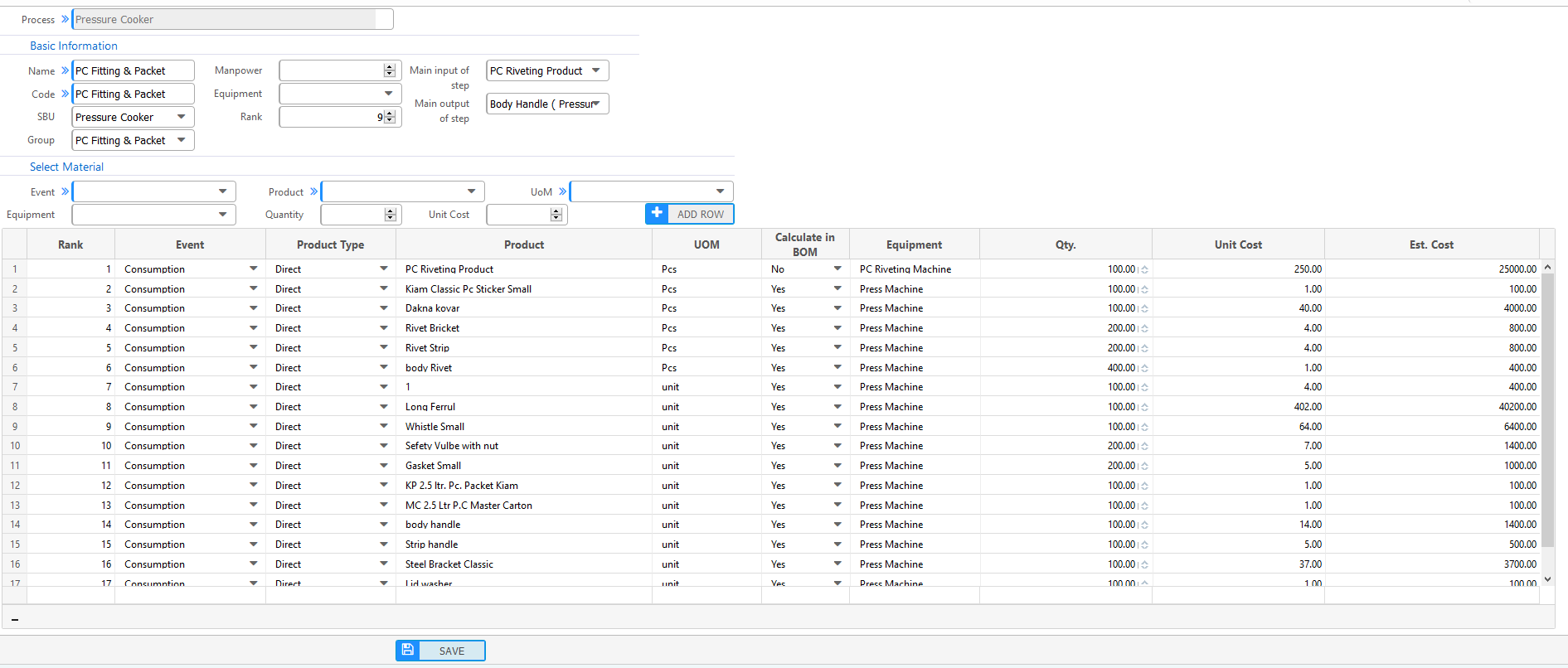Open Event dropdown for body handle row

[x=254, y=525]
